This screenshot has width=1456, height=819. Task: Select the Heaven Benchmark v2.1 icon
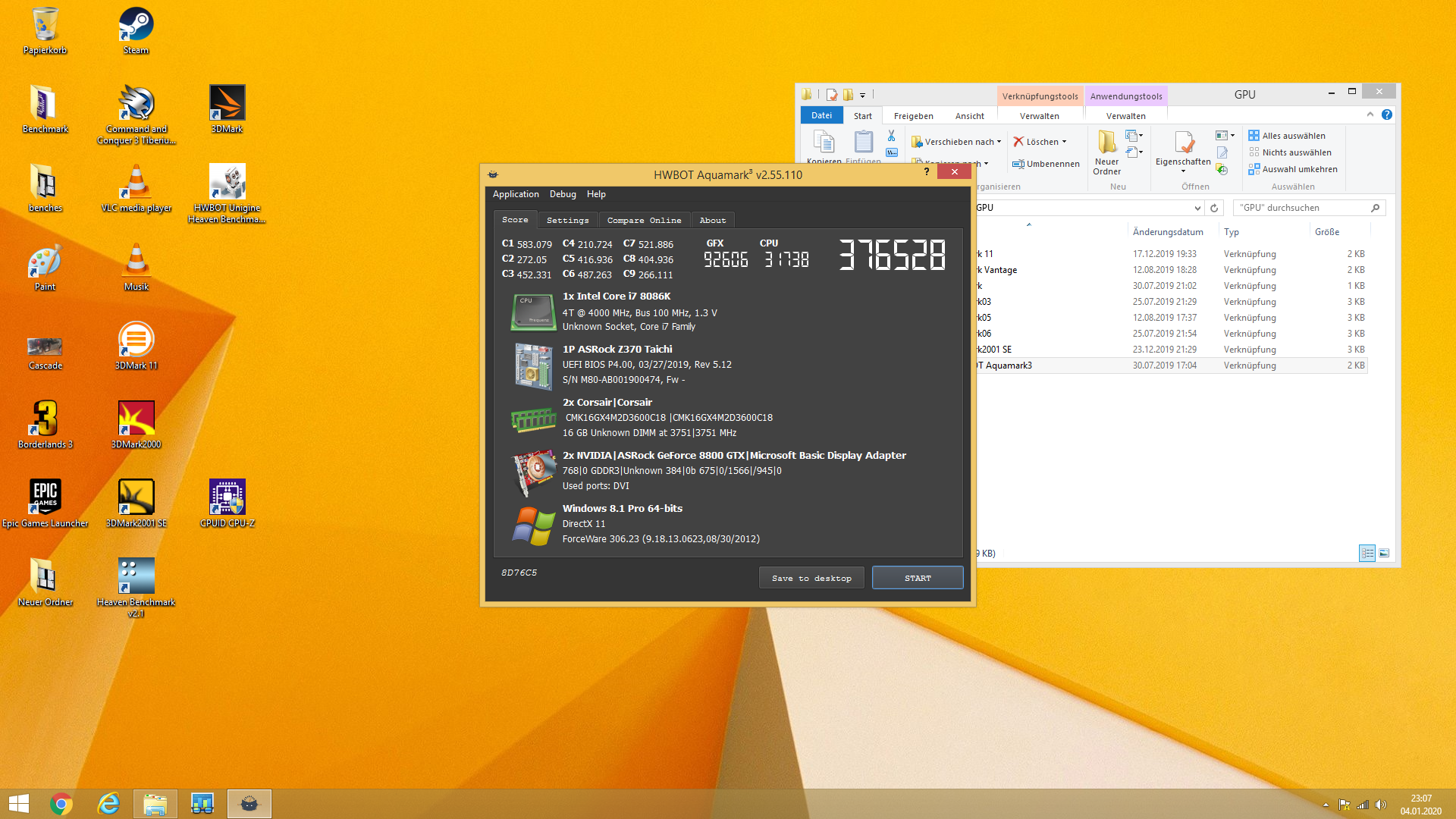pyautogui.click(x=136, y=588)
